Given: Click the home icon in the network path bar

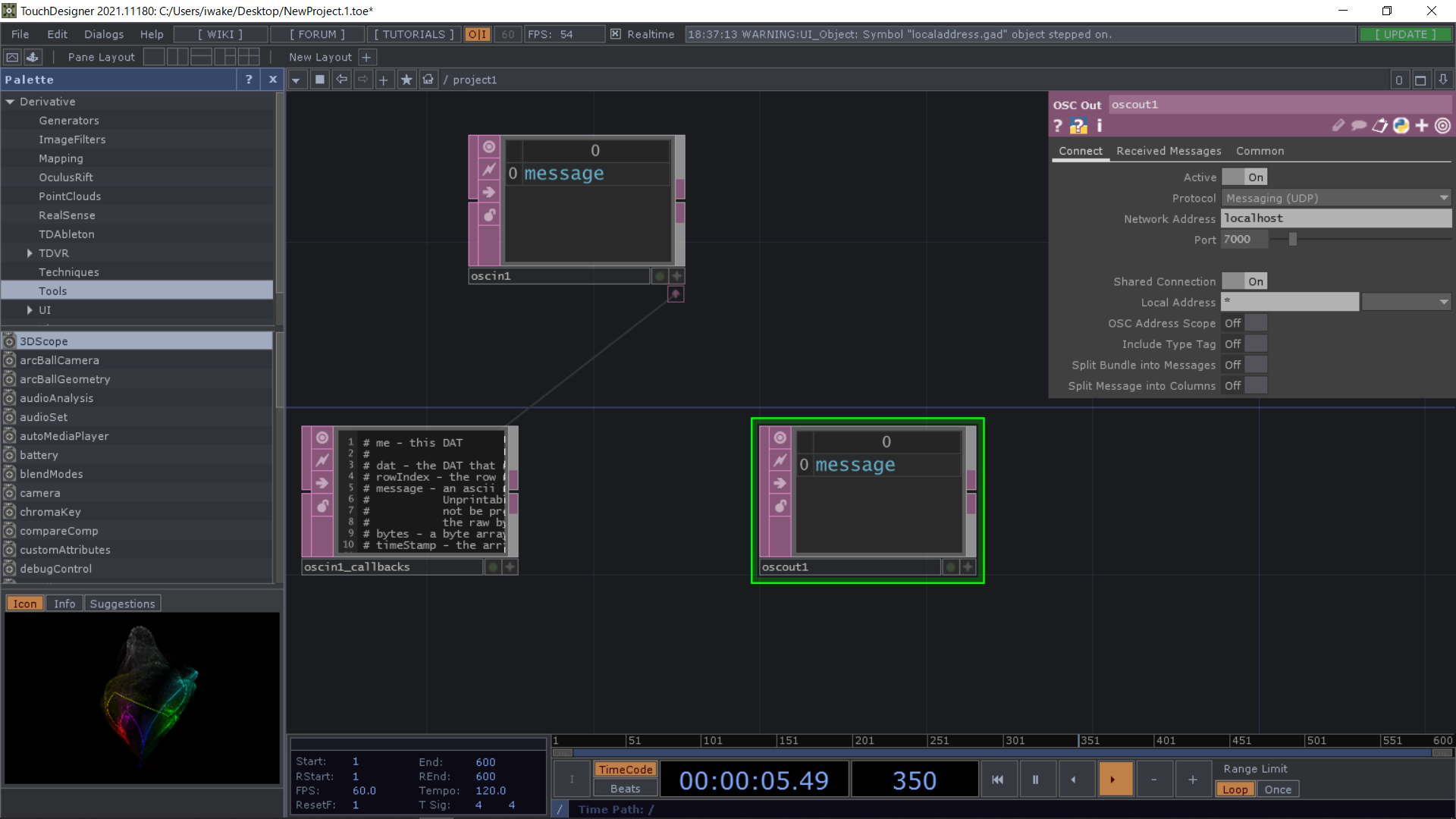Looking at the screenshot, I should click(428, 80).
